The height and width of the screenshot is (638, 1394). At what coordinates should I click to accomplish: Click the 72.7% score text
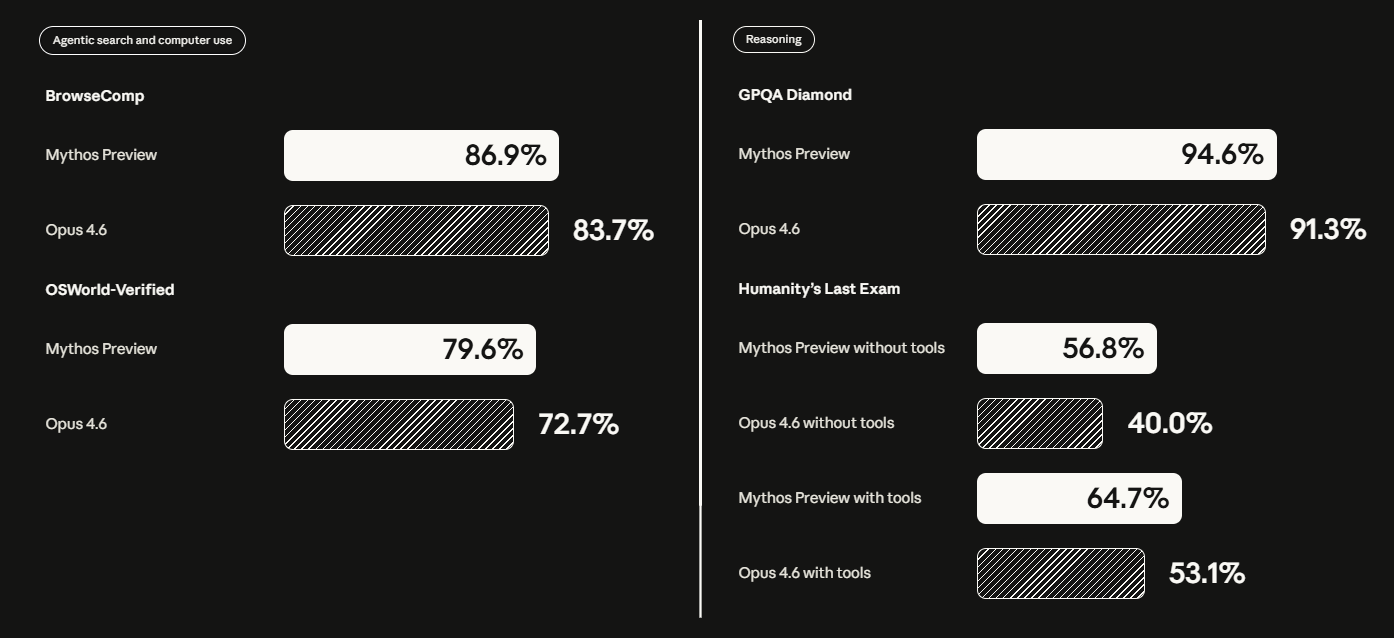[x=578, y=424]
